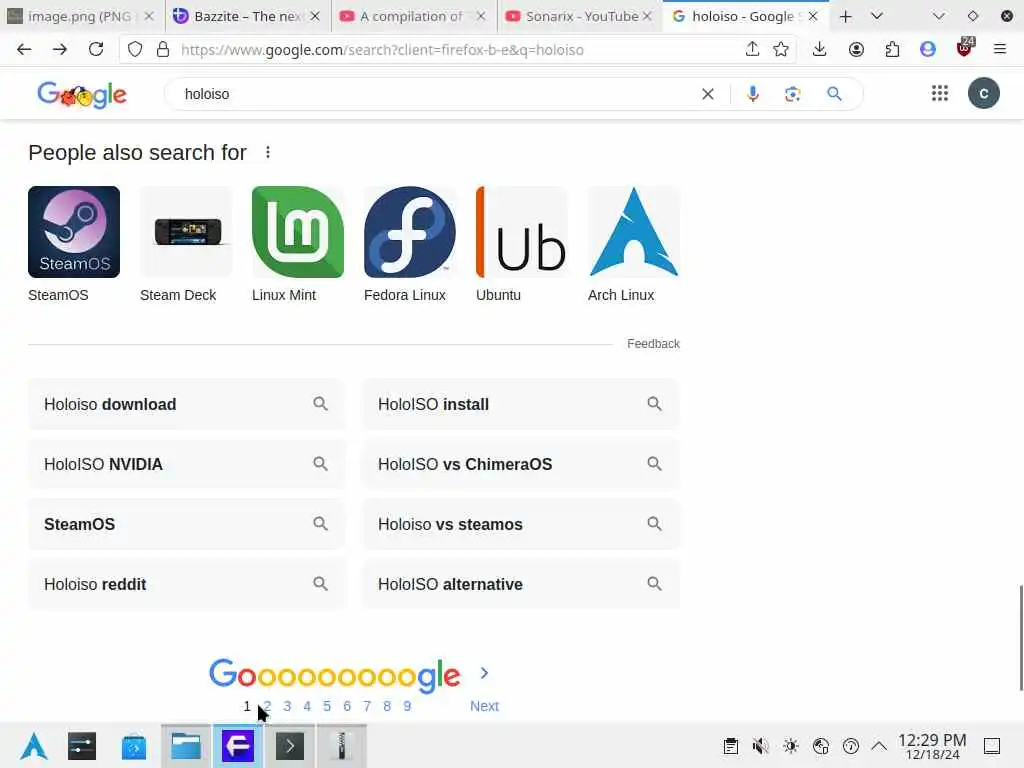The height and width of the screenshot is (768, 1024).
Task: Open SteamOS related search suggestion
Action: pyautogui.click(x=186, y=524)
